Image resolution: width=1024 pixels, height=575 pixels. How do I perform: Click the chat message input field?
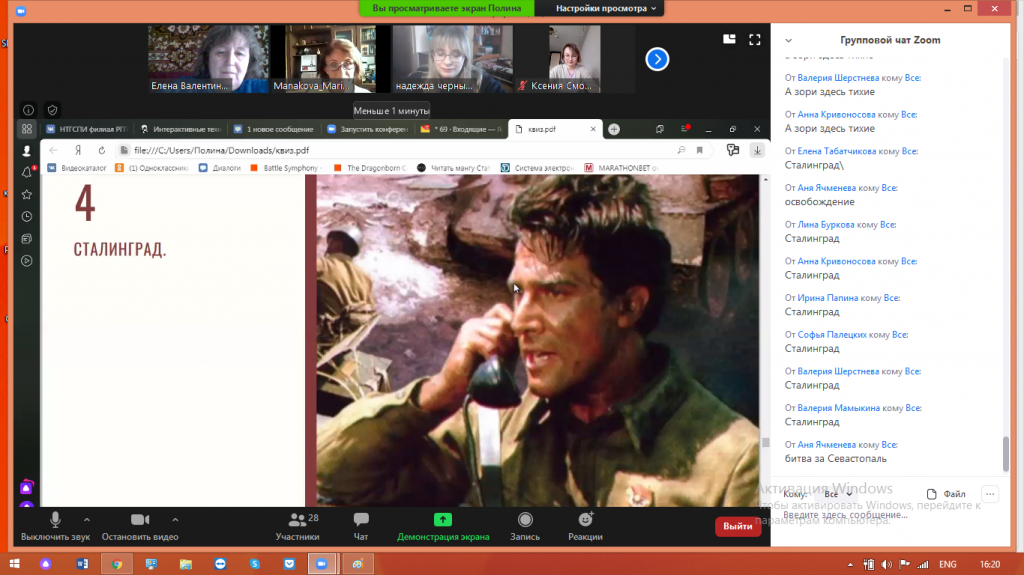880,516
